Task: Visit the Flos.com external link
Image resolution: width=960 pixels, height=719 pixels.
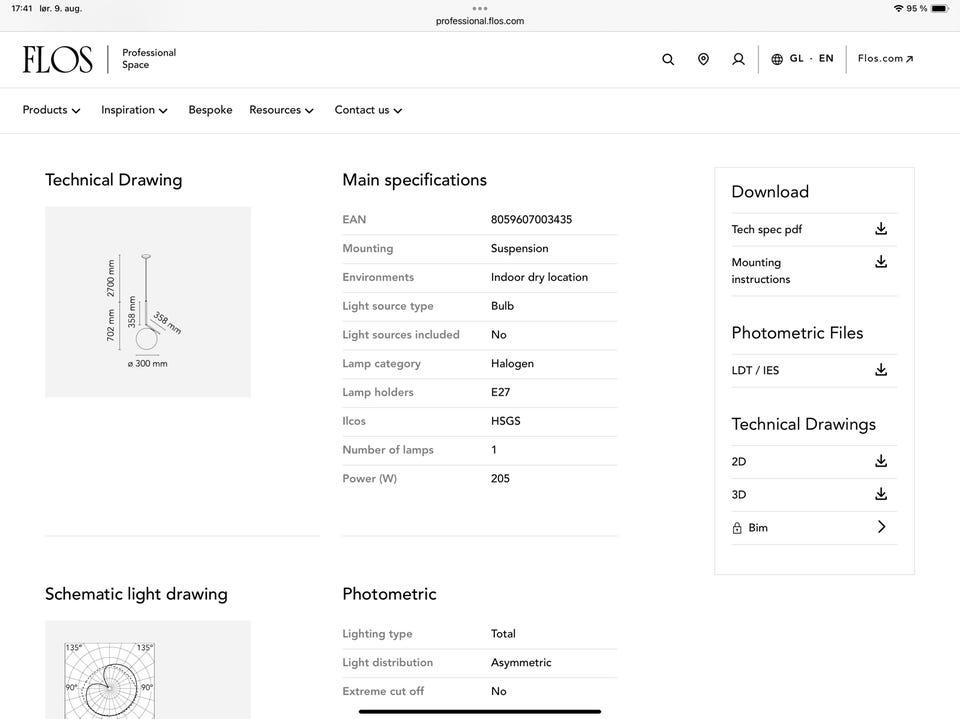Action: pyautogui.click(x=886, y=59)
